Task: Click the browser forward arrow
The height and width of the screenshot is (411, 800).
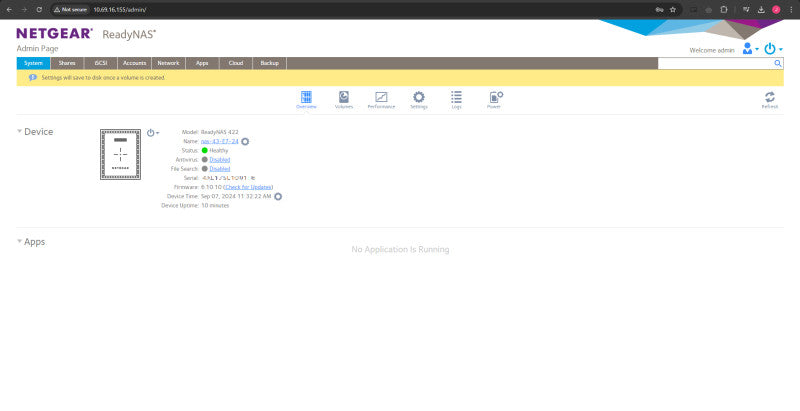Action: pyautogui.click(x=24, y=10)
